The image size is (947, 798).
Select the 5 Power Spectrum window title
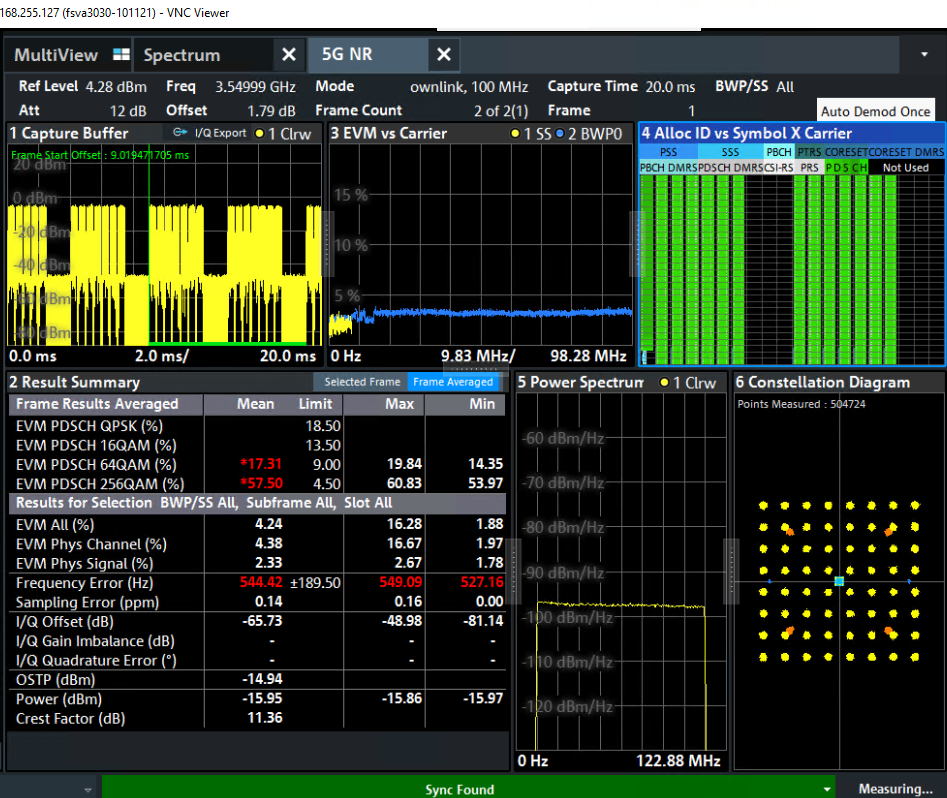[580, 382]
